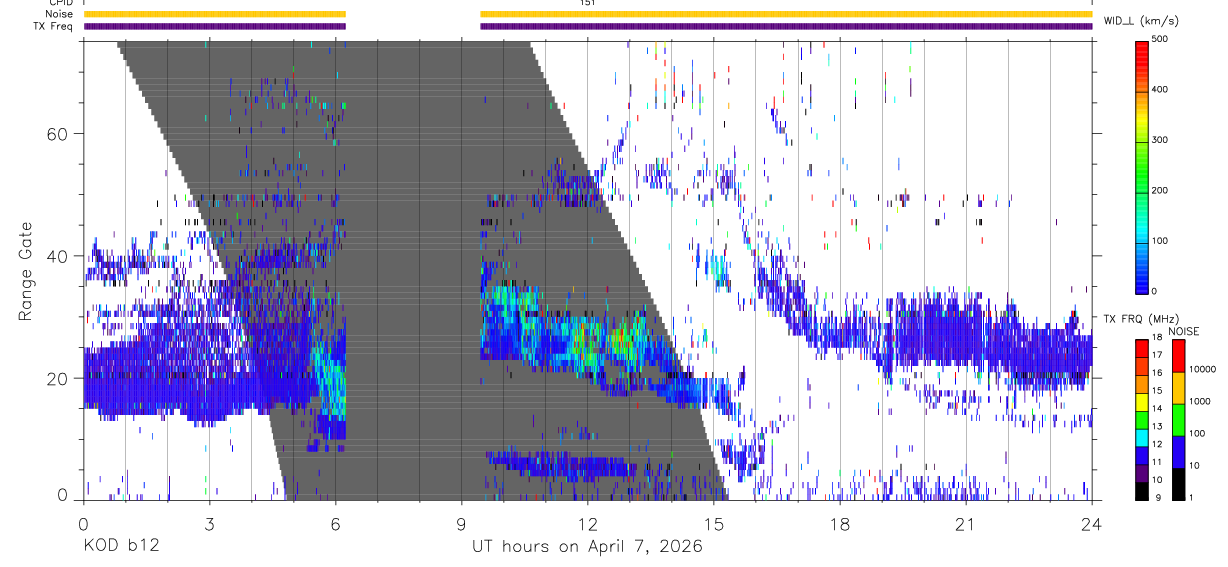Click the 3 tick label on the UT hours axis
This screenshot has width=1228, height=567.
click(x=209, y=524)
